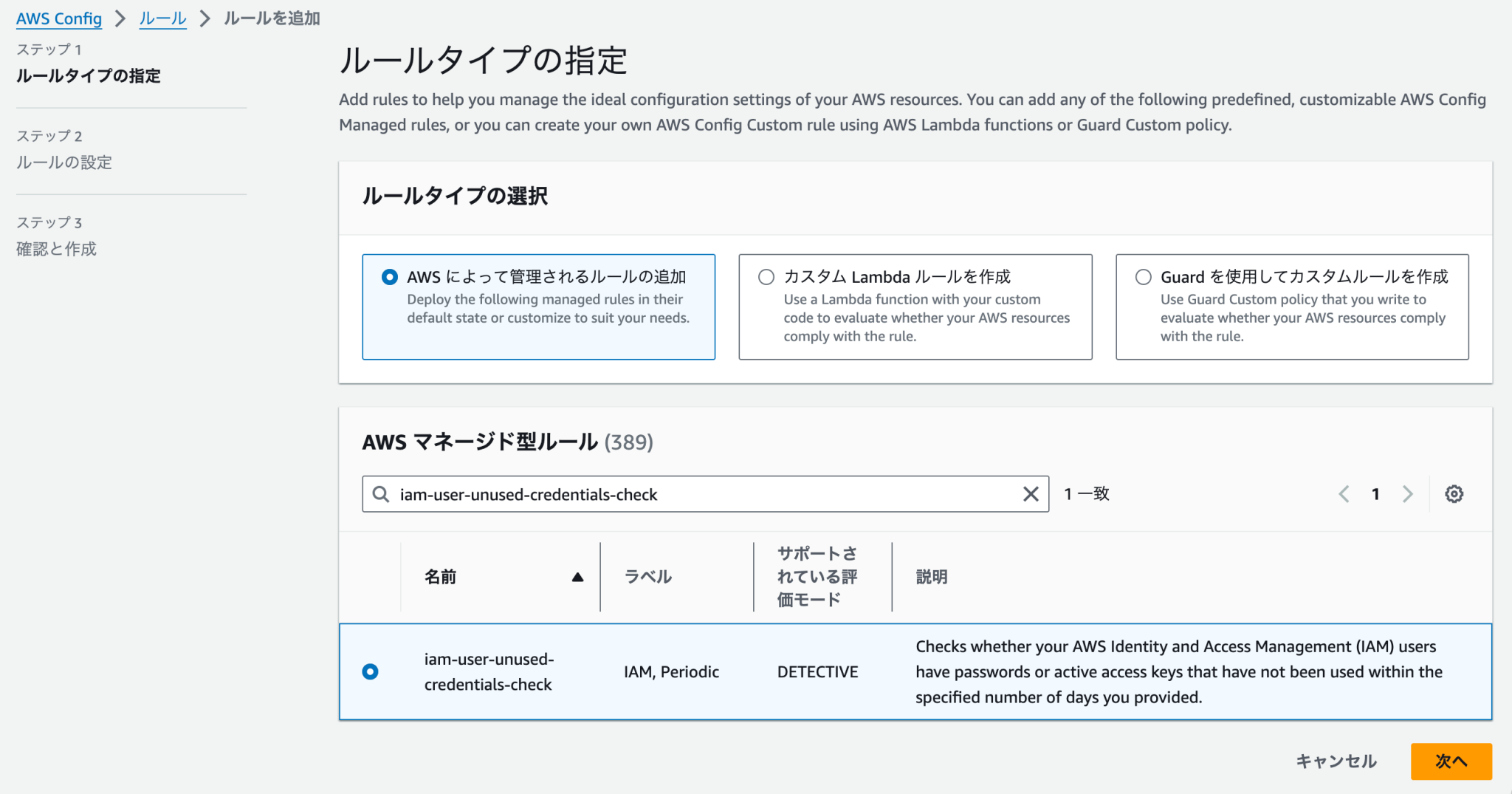
Task: Click the search magnifier icon
Action: [381, 494]
